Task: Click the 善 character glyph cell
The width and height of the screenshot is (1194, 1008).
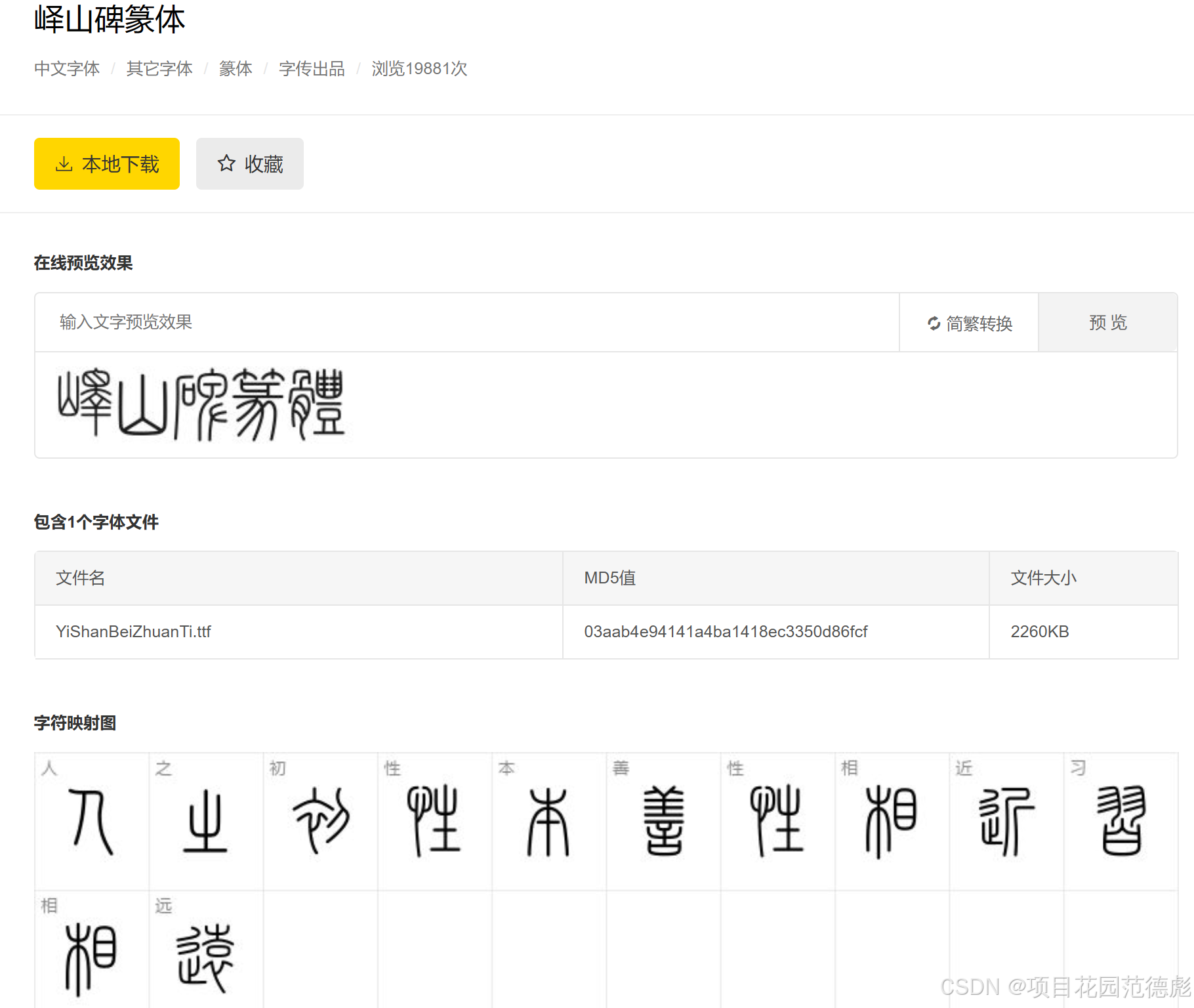Action: pos(663,822)
